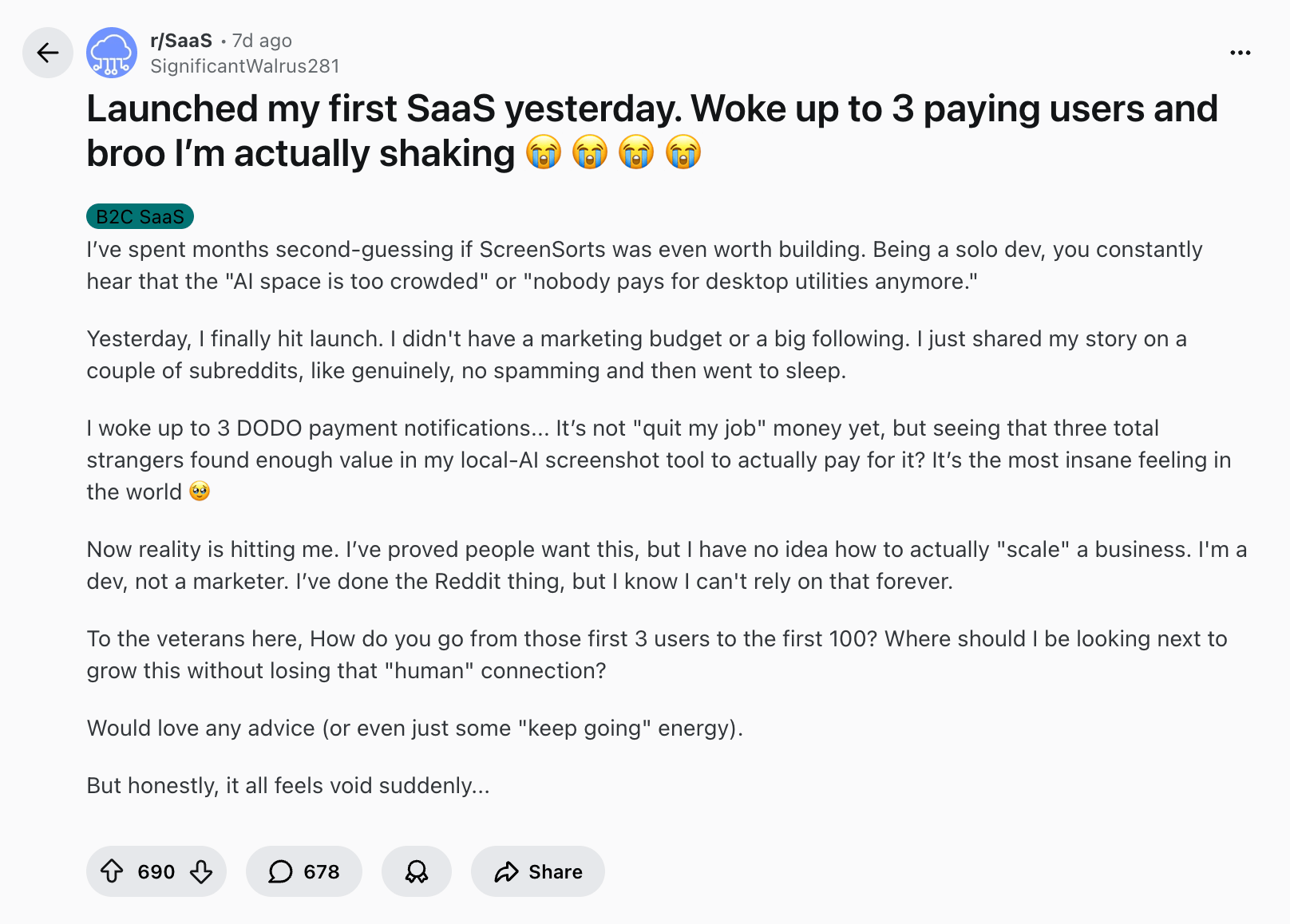Click the downvote arrow icon
The width and height of the screenshot is (1290, 924).
tap(200, 872)
